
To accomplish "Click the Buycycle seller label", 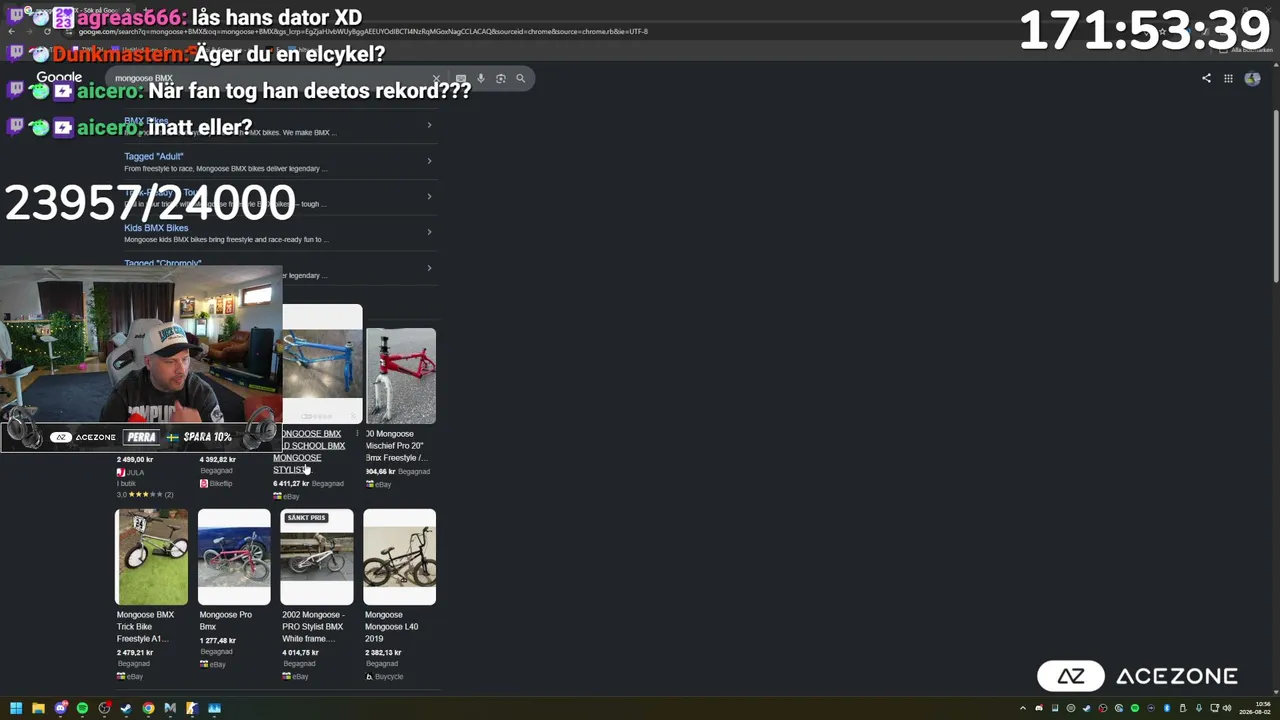I will click(x=384, y=677).
